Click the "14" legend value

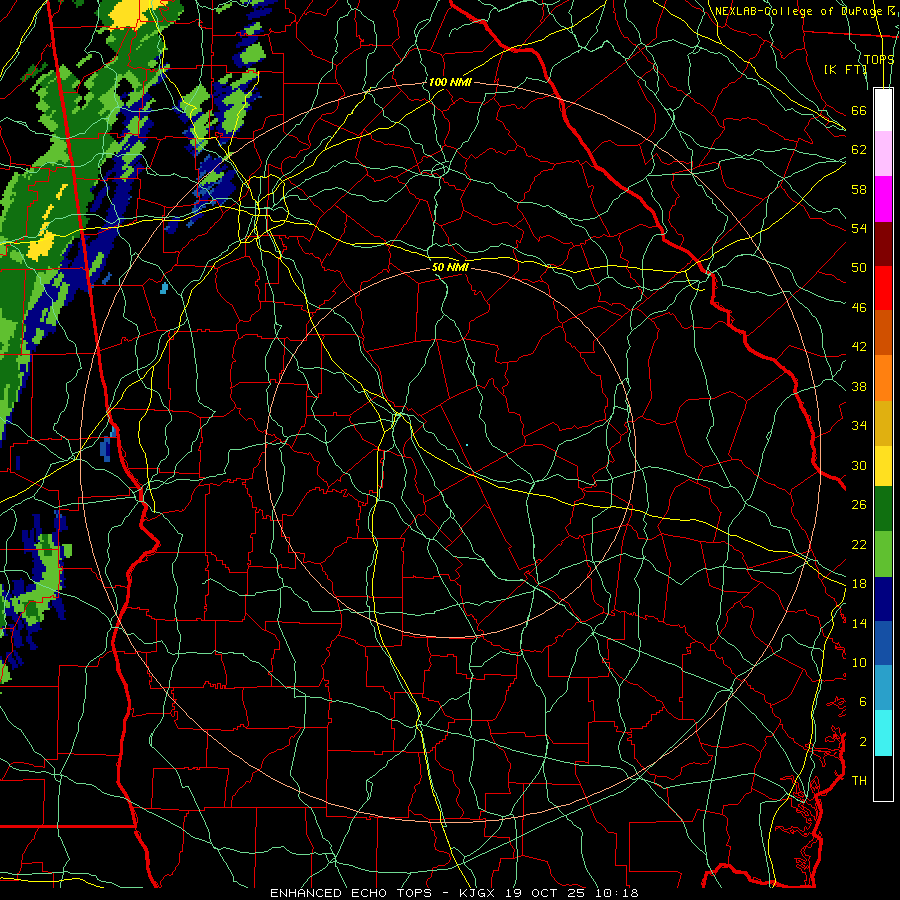tap(859, 623)
